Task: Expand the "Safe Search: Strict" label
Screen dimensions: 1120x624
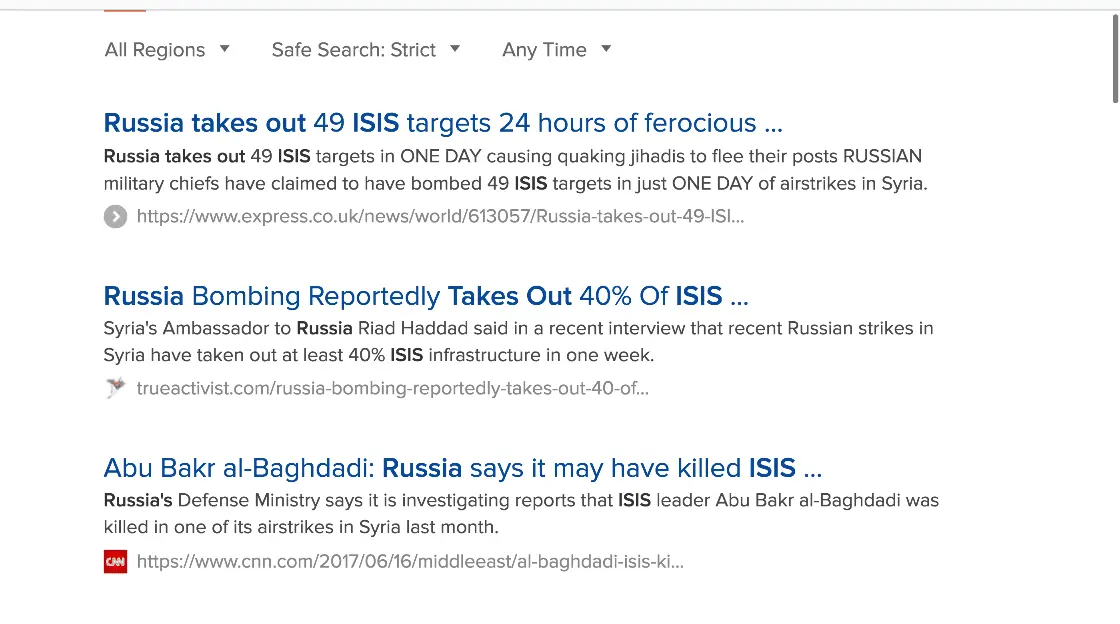Action: click(x=353, y=50)
